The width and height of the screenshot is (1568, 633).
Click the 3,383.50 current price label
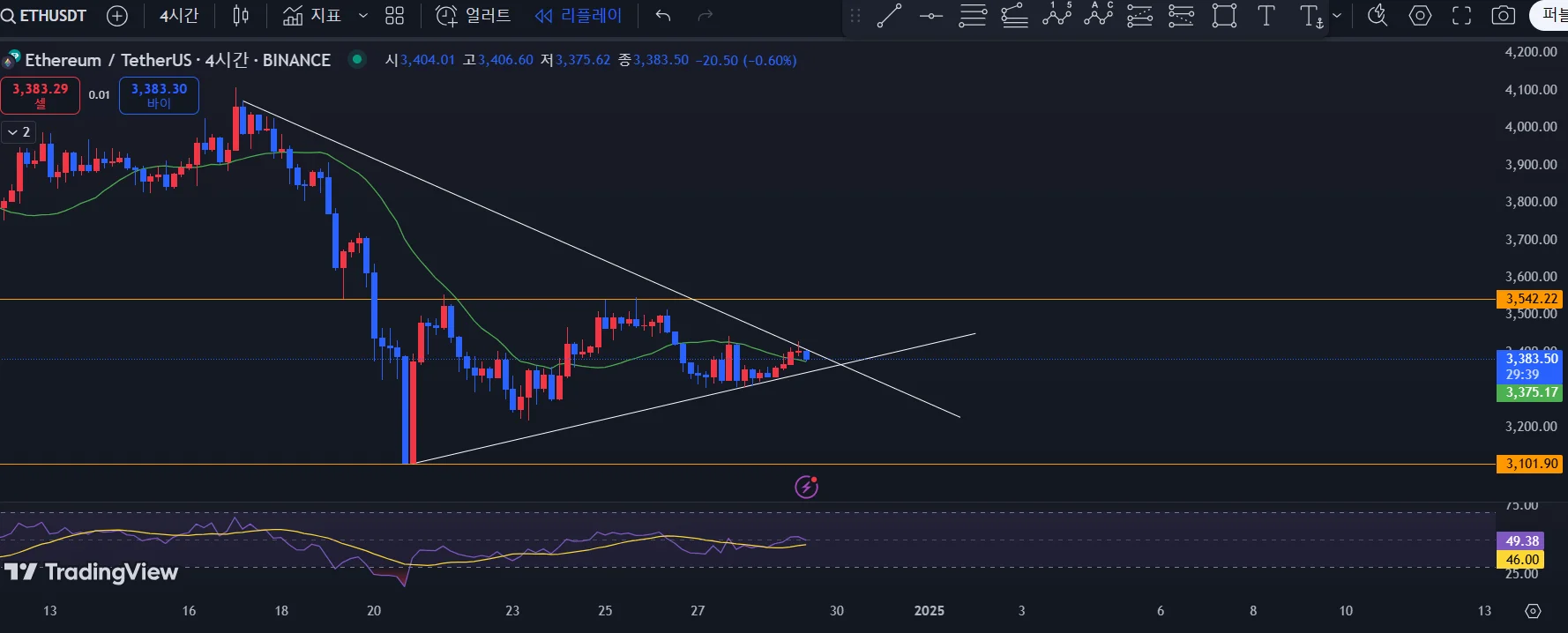(1531, 366)
